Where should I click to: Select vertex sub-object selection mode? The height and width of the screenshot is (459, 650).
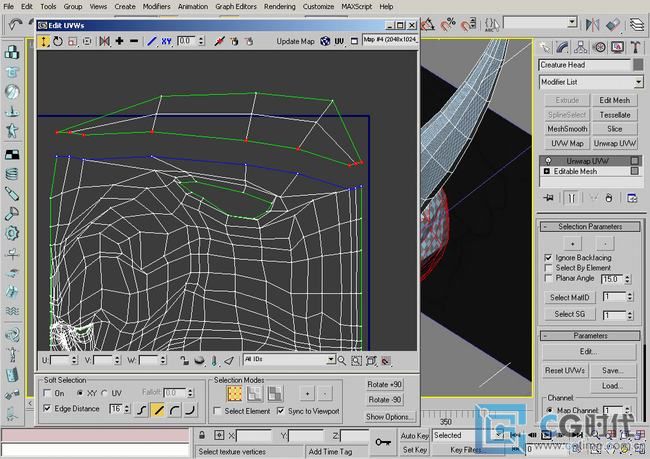tap(234, 393)
